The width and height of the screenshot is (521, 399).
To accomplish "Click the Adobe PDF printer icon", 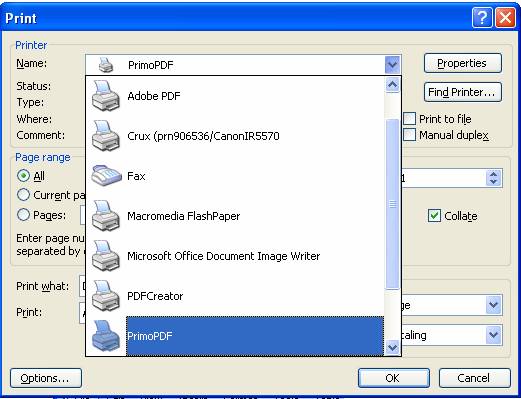I will tap(106, 96).
